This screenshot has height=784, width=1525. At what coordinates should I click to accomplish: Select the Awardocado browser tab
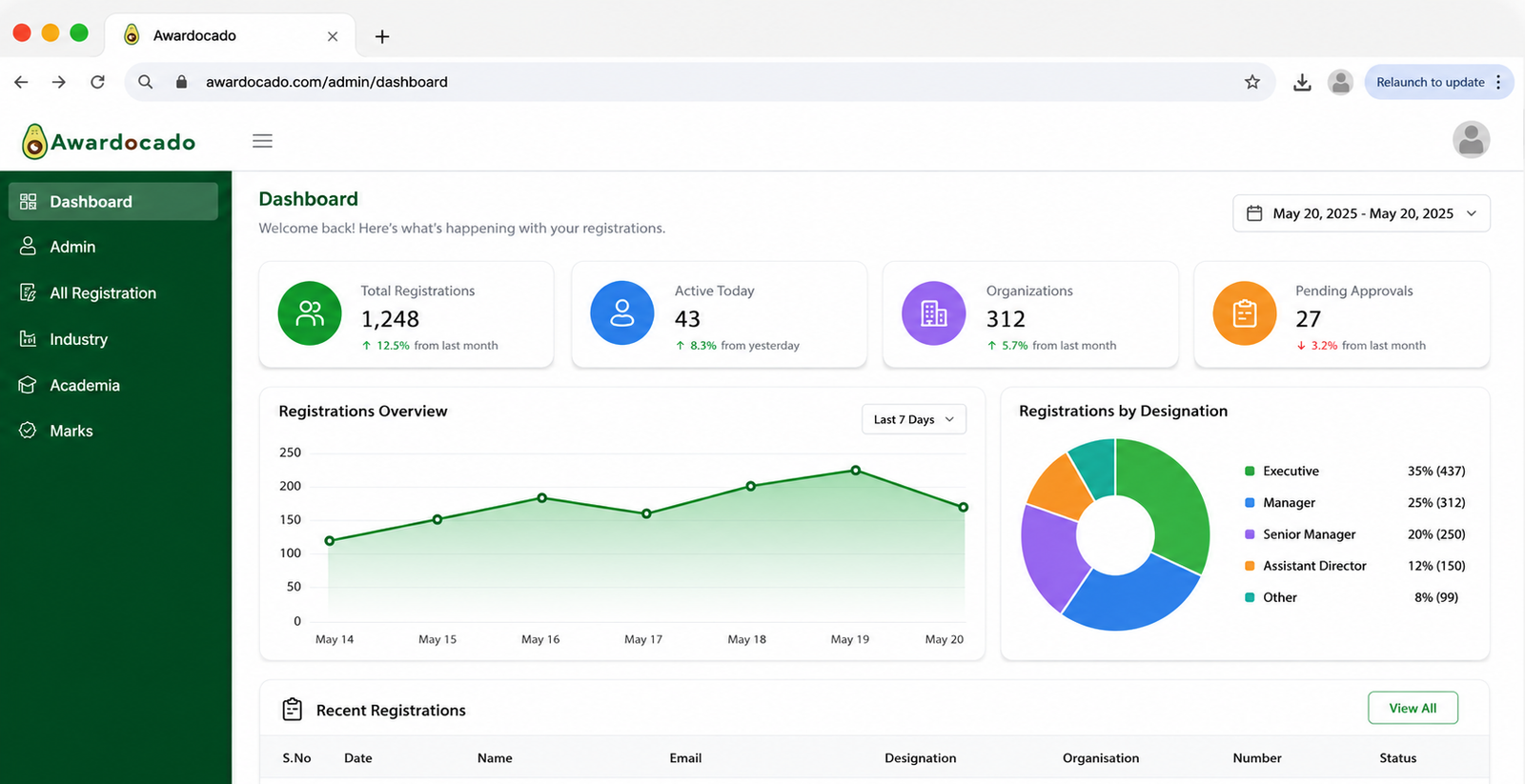pyautogui.click(x=230, y=35)
